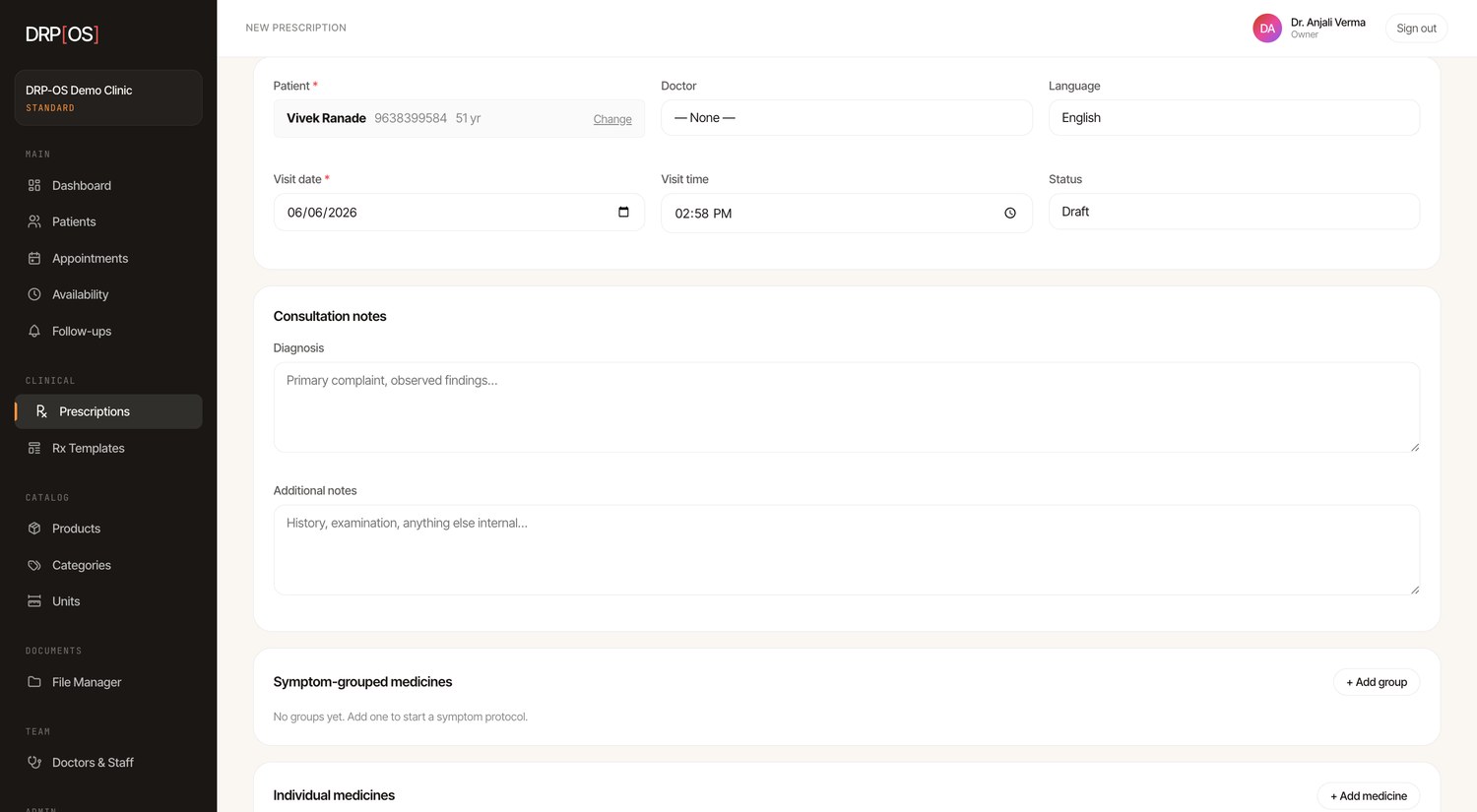This screenshot has width=1477, height=812.
Task: Click the Dashboard grid icon in sidebar
Action: point(34,185)
